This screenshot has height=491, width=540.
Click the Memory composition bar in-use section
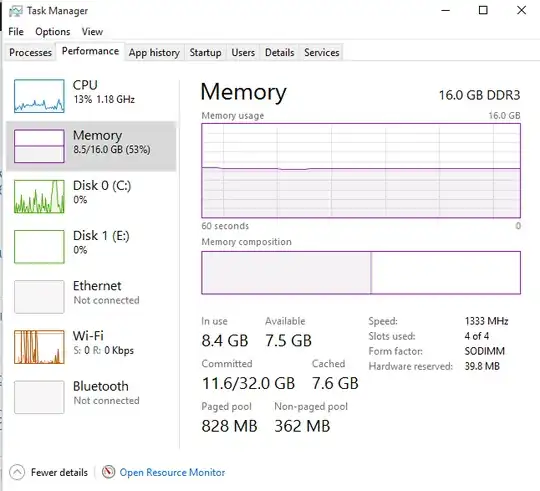tap(286, 273)
